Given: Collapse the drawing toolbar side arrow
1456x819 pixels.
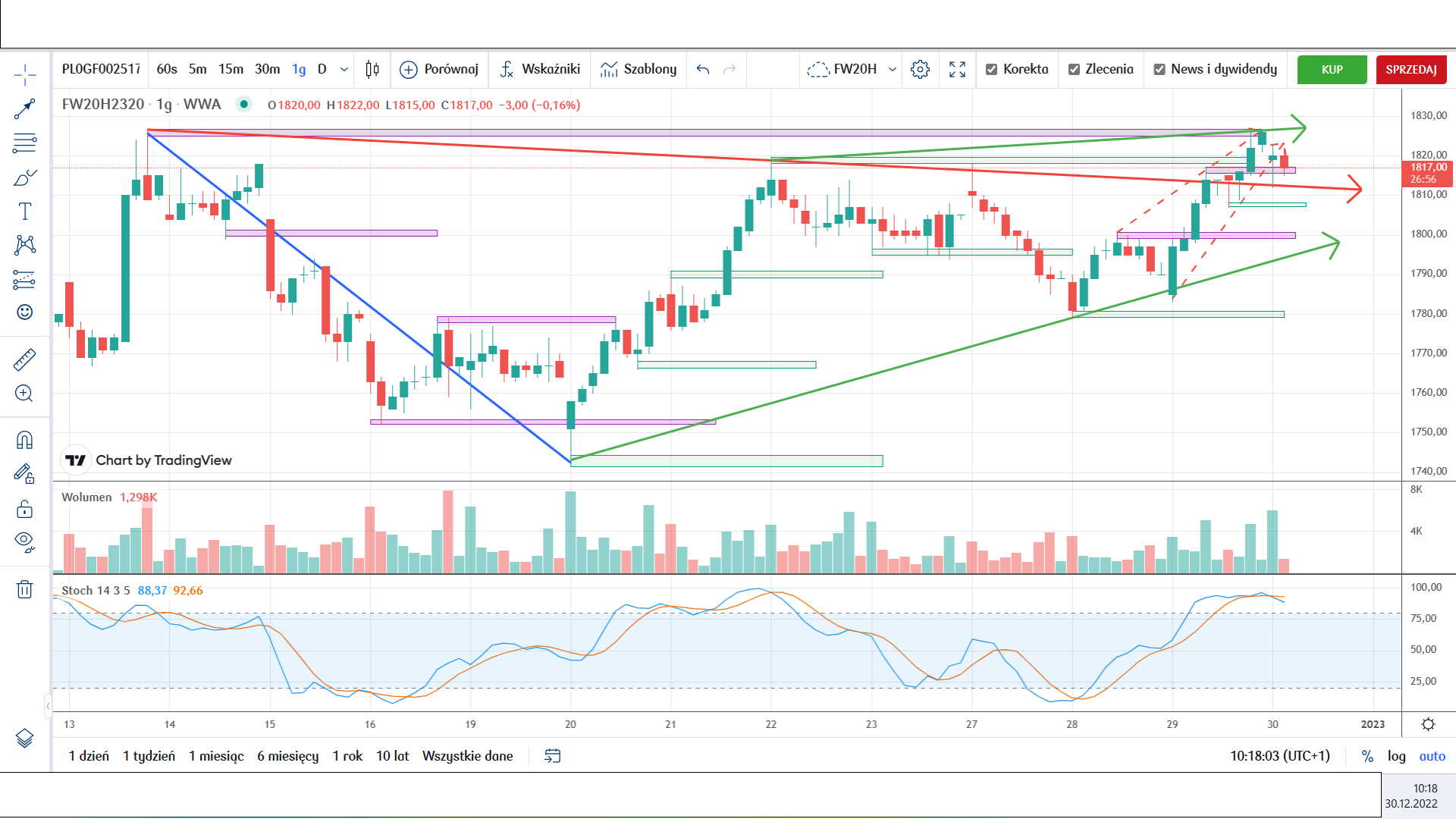Looking at the screenshot, I should click(x=48, y=706).
